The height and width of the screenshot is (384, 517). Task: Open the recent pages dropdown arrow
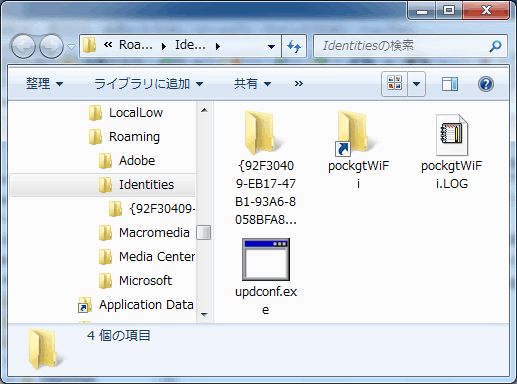[71, 47]
